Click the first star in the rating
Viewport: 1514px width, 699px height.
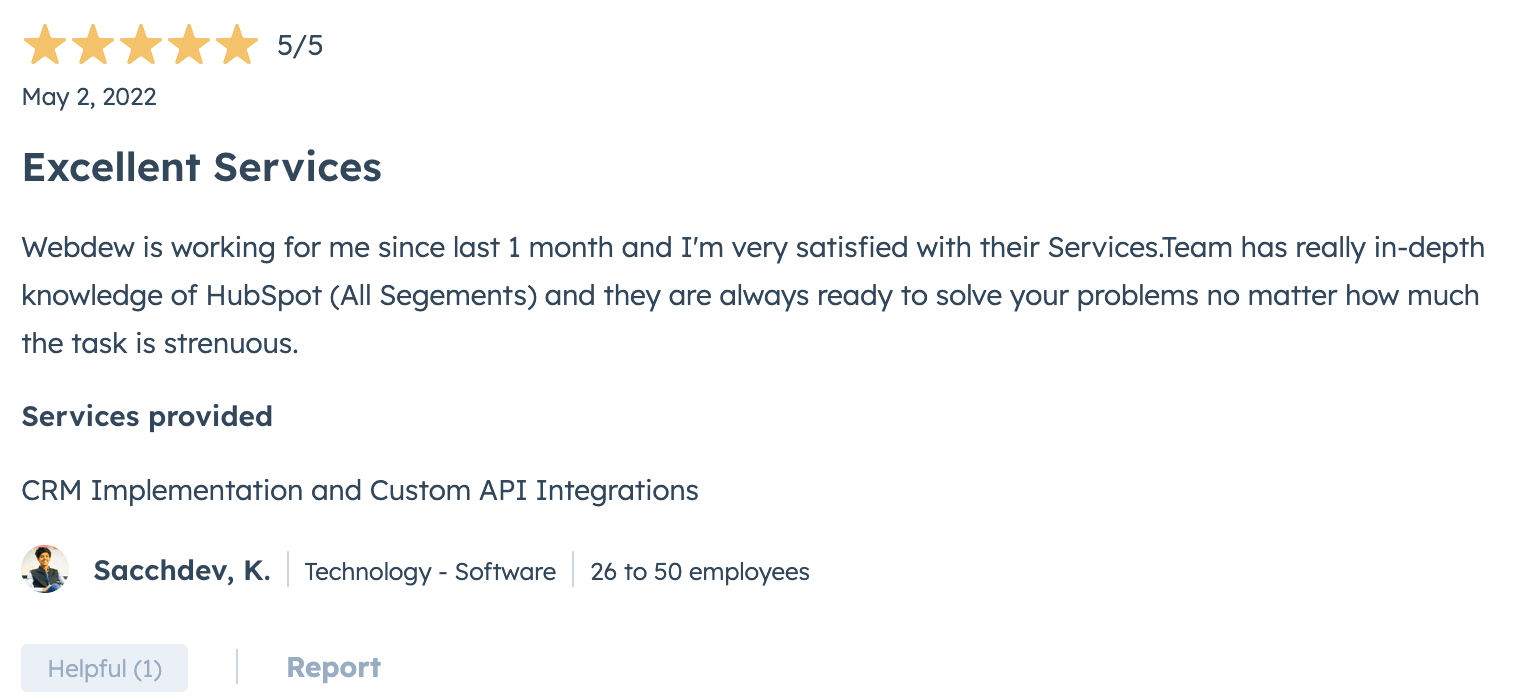[x=44, y=46]
